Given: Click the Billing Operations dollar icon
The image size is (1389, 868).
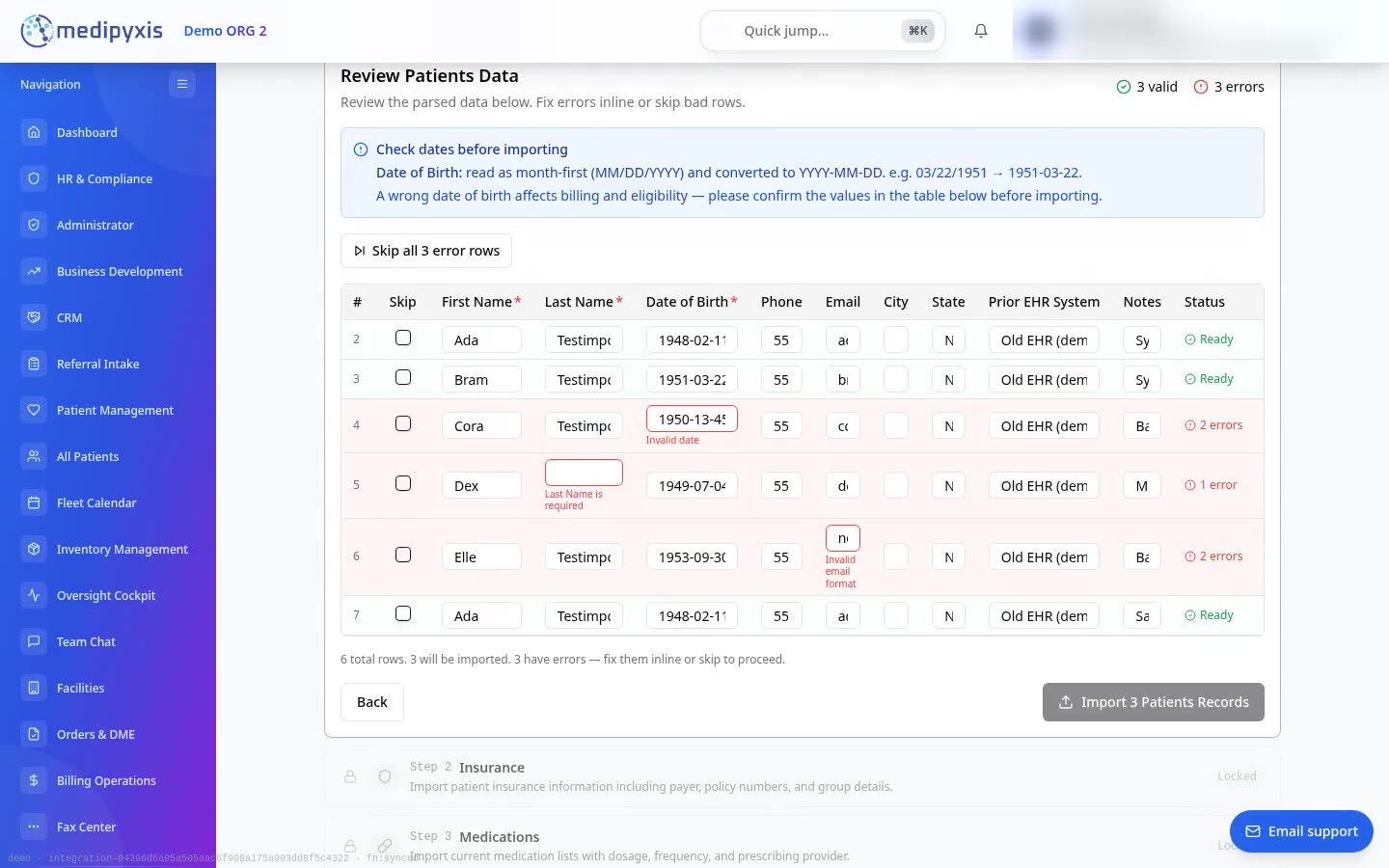Looking at the screenshot, I should 34,780.
